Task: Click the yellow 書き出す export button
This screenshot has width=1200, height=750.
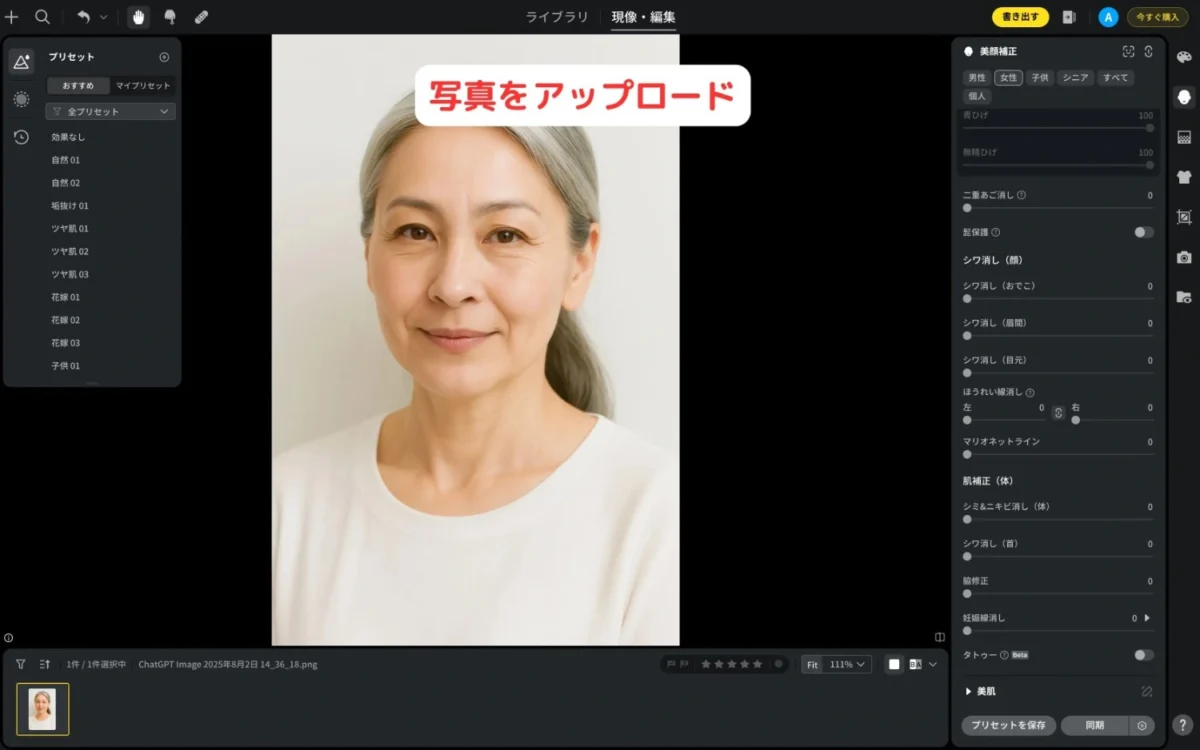Action: pos(1020,17)
